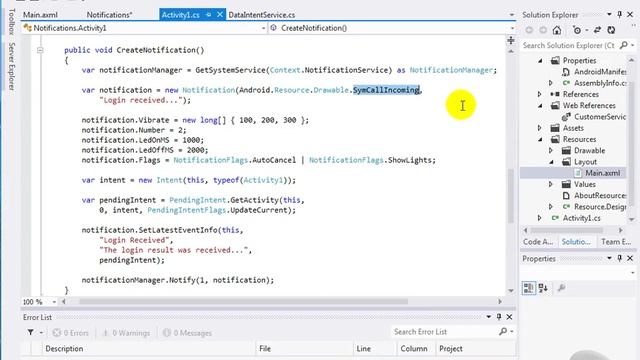Sort Error List by Line column
This screenshot has width=640, height=360.
(375, 349)
